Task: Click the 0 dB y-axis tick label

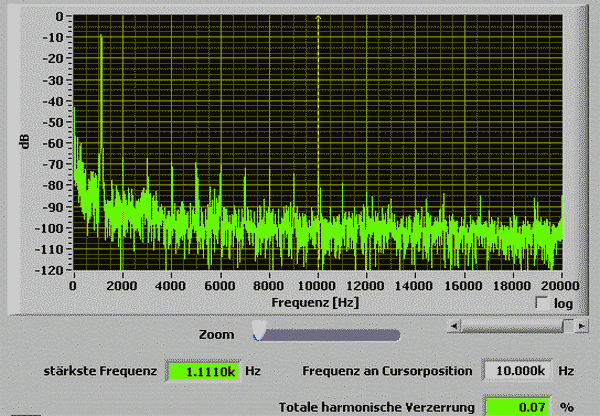Action: click(59, 17)
